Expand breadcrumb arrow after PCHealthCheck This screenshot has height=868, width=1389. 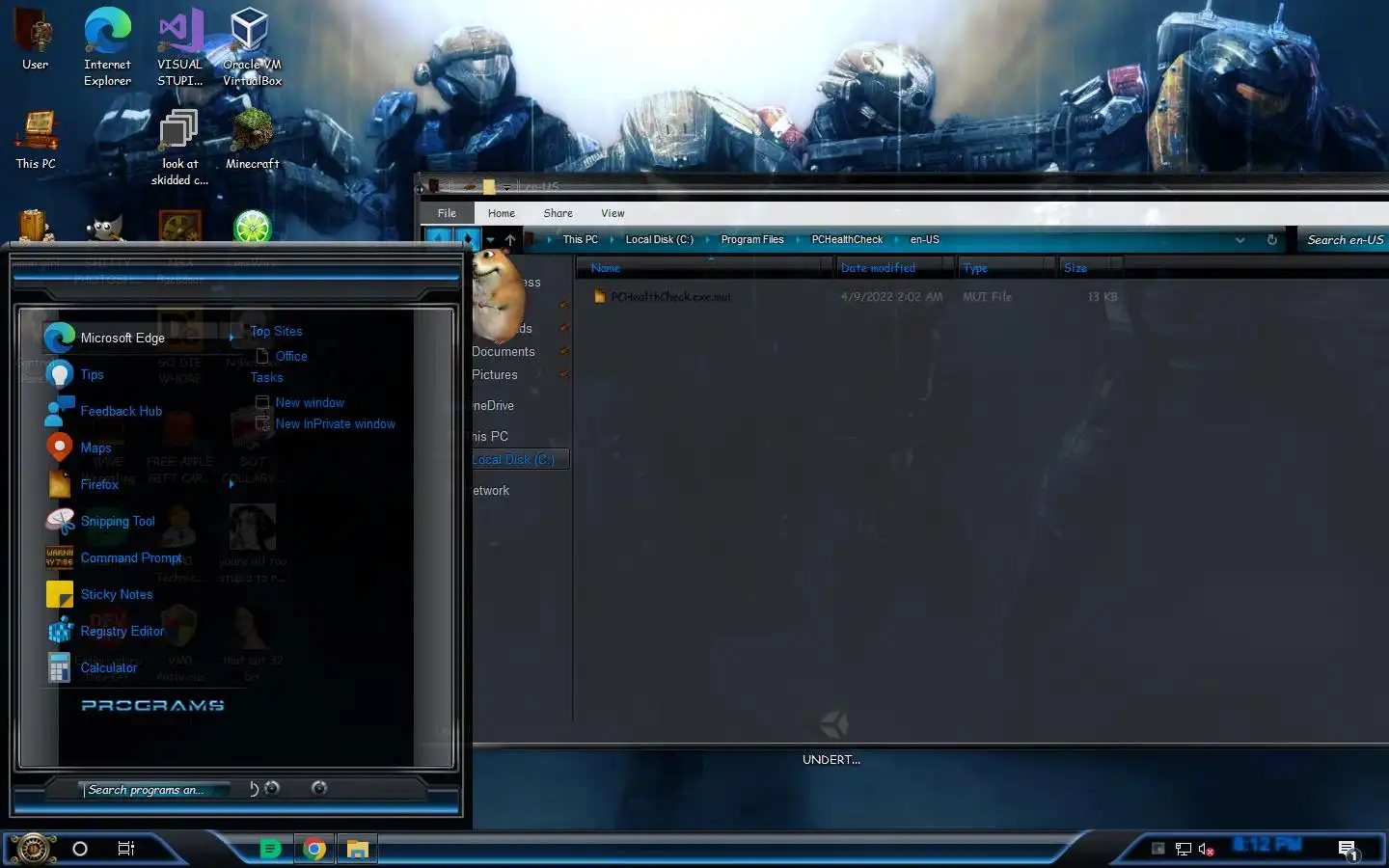(895, 239)
